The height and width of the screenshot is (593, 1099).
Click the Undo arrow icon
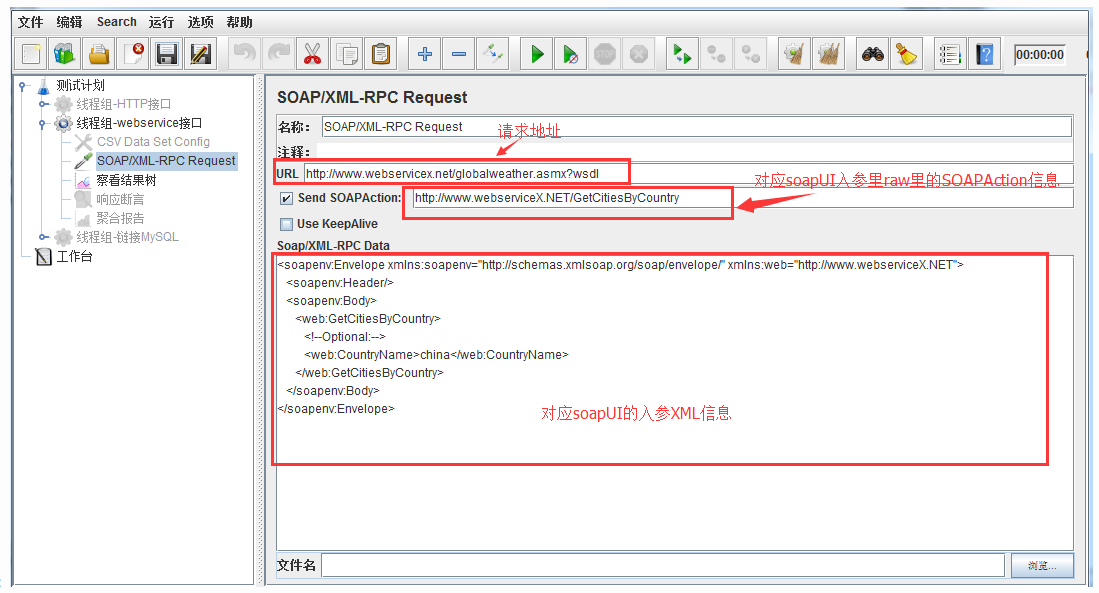[245, 54]
